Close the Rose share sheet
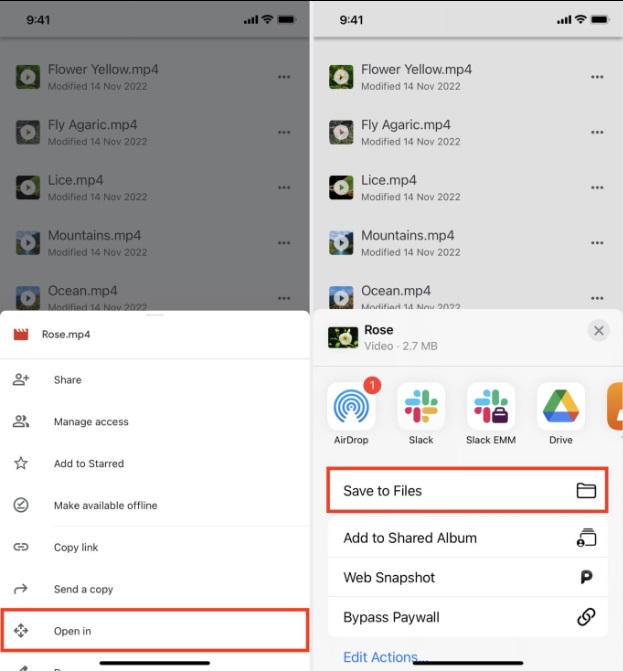 (x=599, y=330)
